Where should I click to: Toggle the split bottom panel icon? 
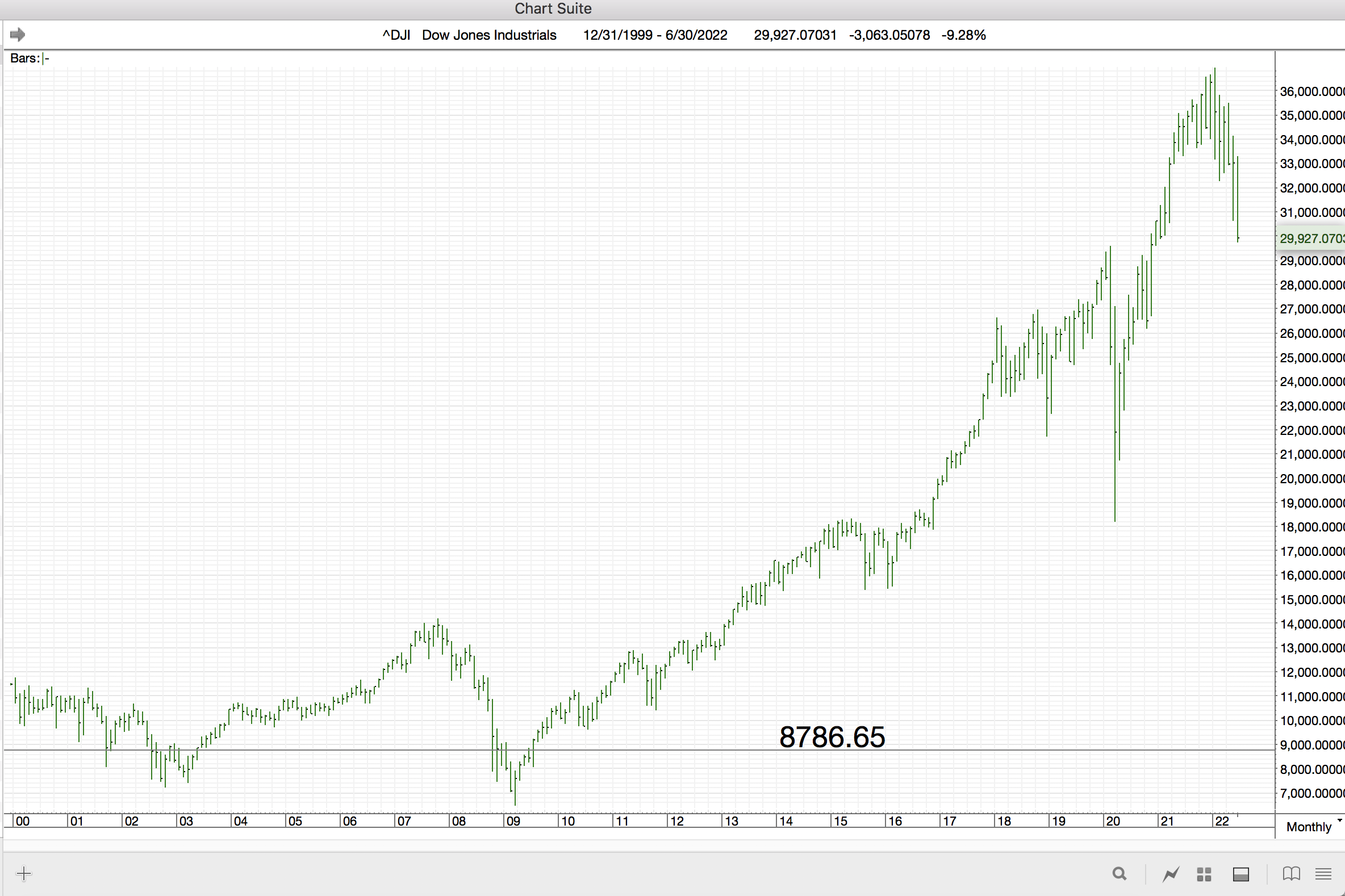point(1240,874)
